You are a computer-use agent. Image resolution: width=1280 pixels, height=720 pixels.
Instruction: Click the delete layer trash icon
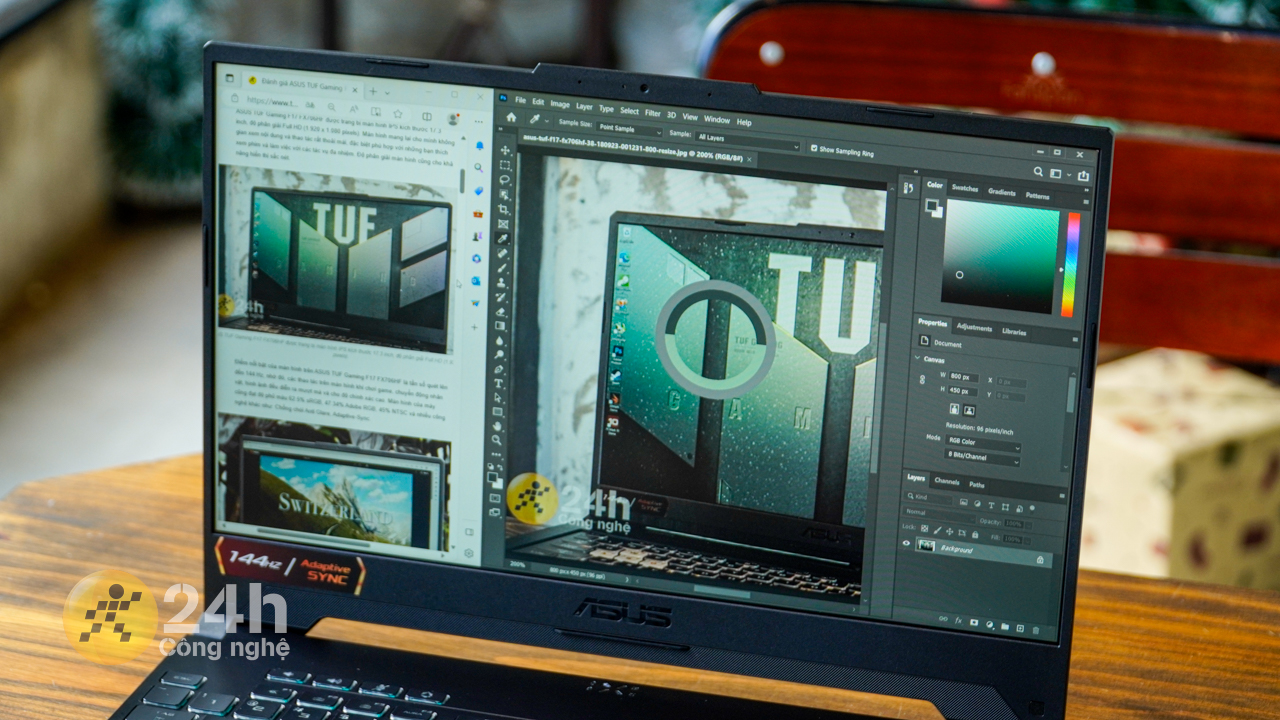(1035, 629)
